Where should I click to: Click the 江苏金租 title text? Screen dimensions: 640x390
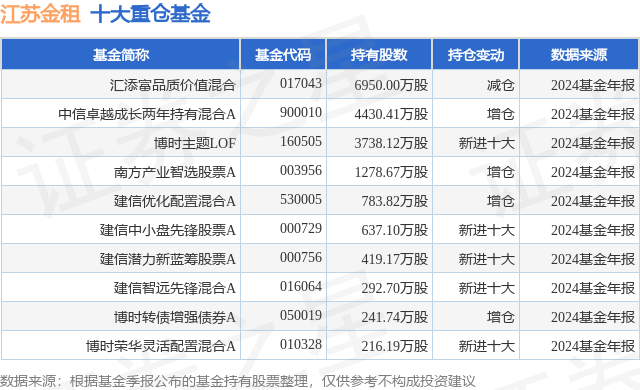point(40,13)
